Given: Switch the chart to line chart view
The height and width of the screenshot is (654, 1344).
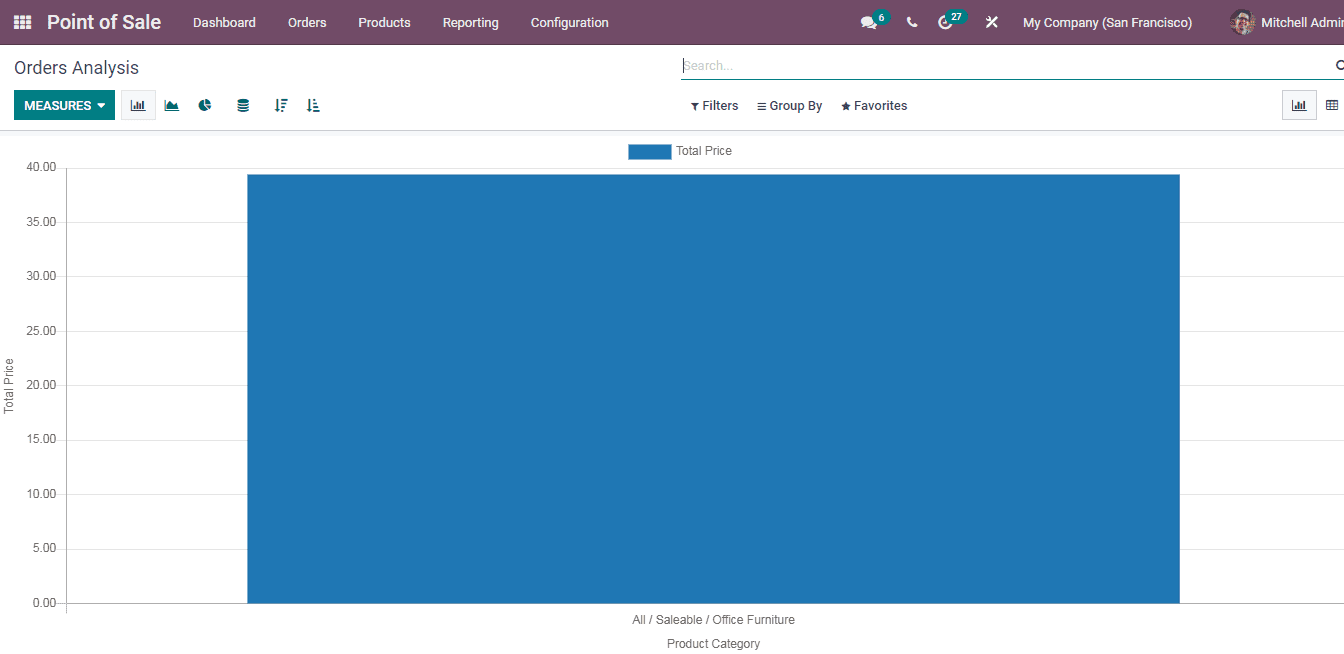Looking at the screenshot, I should 171,104.
